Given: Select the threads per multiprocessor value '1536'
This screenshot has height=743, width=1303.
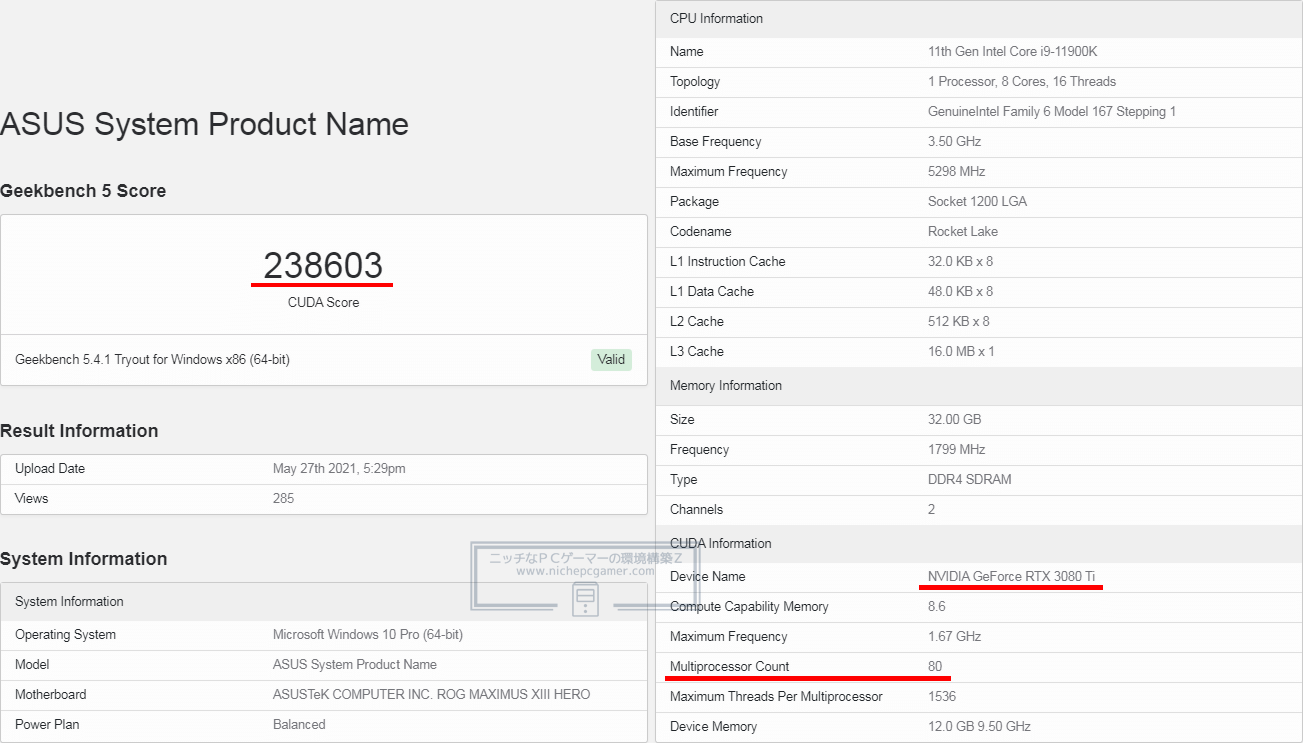Looking at the screenshot, I should (x=942, y=697).
